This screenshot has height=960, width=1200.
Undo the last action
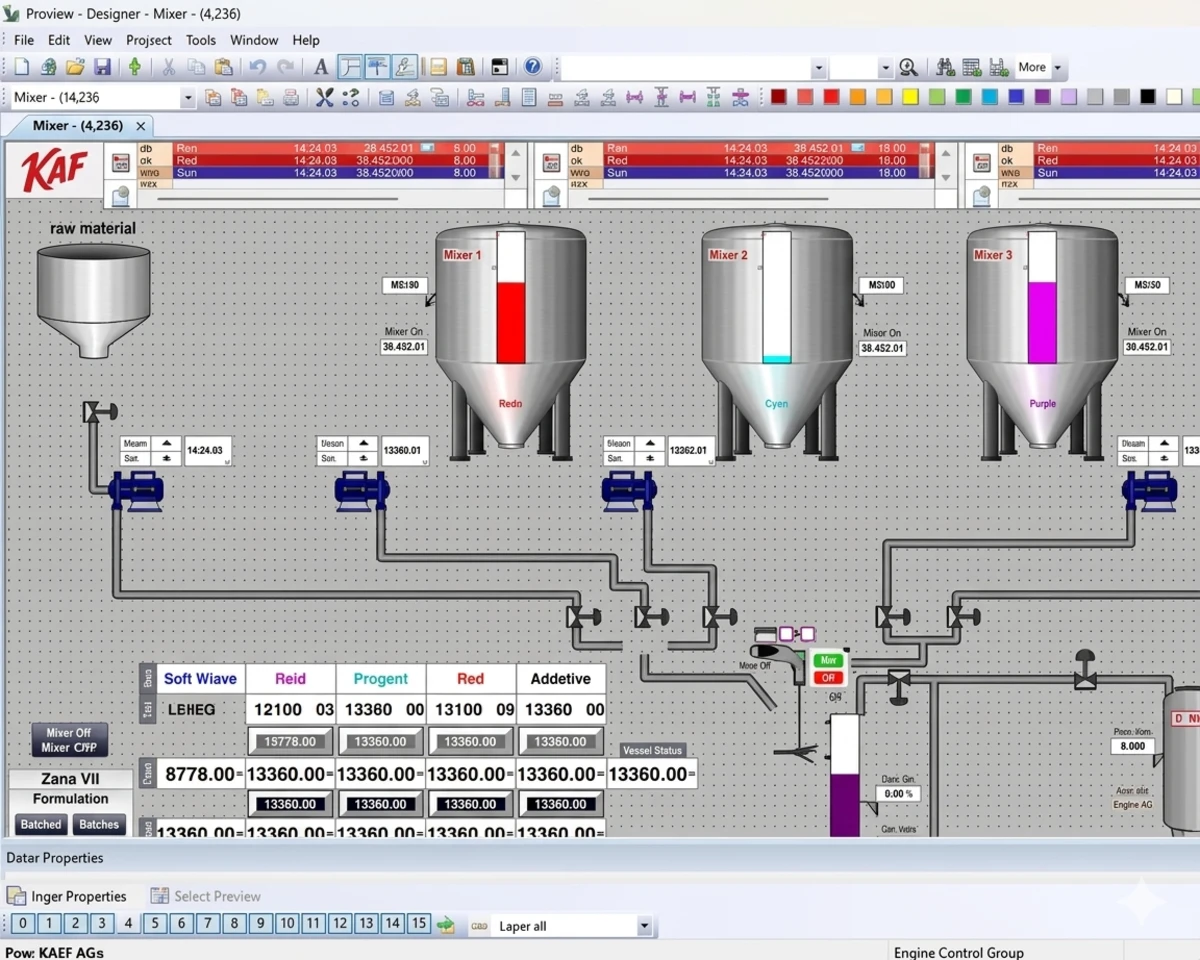click(x=258, y=67)
